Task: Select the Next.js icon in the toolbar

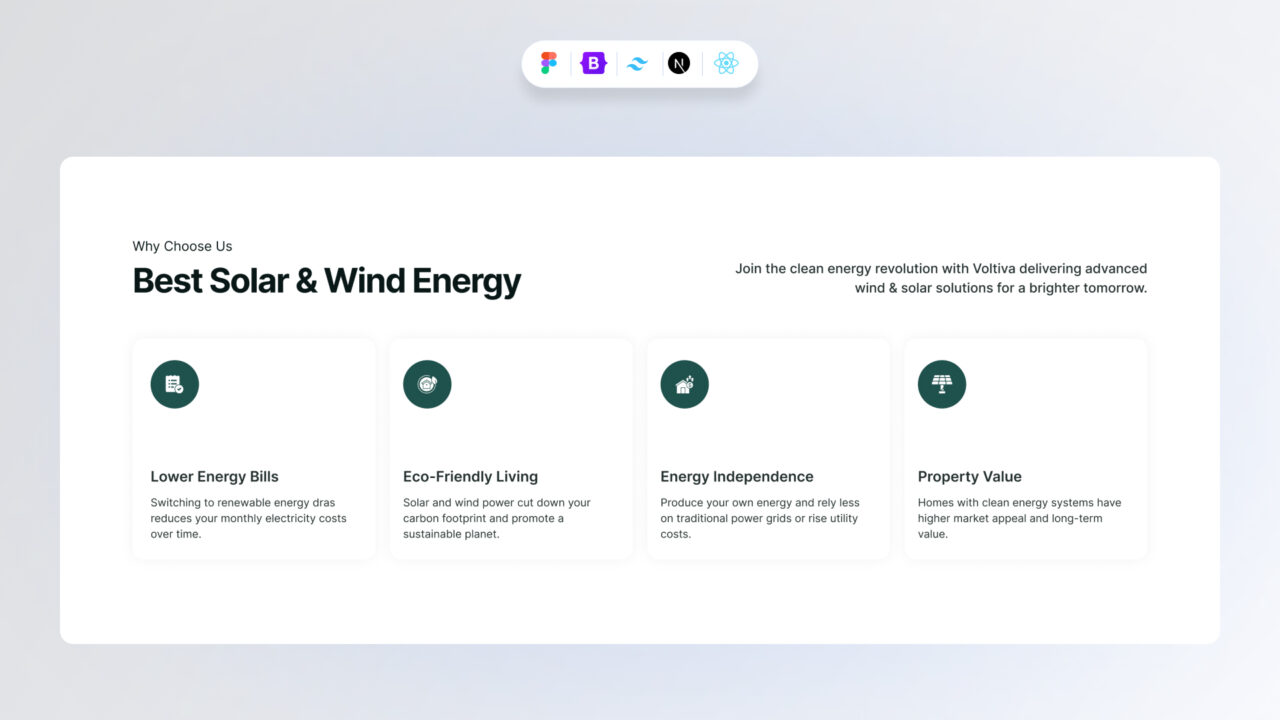Action: [x=680, y=62]
